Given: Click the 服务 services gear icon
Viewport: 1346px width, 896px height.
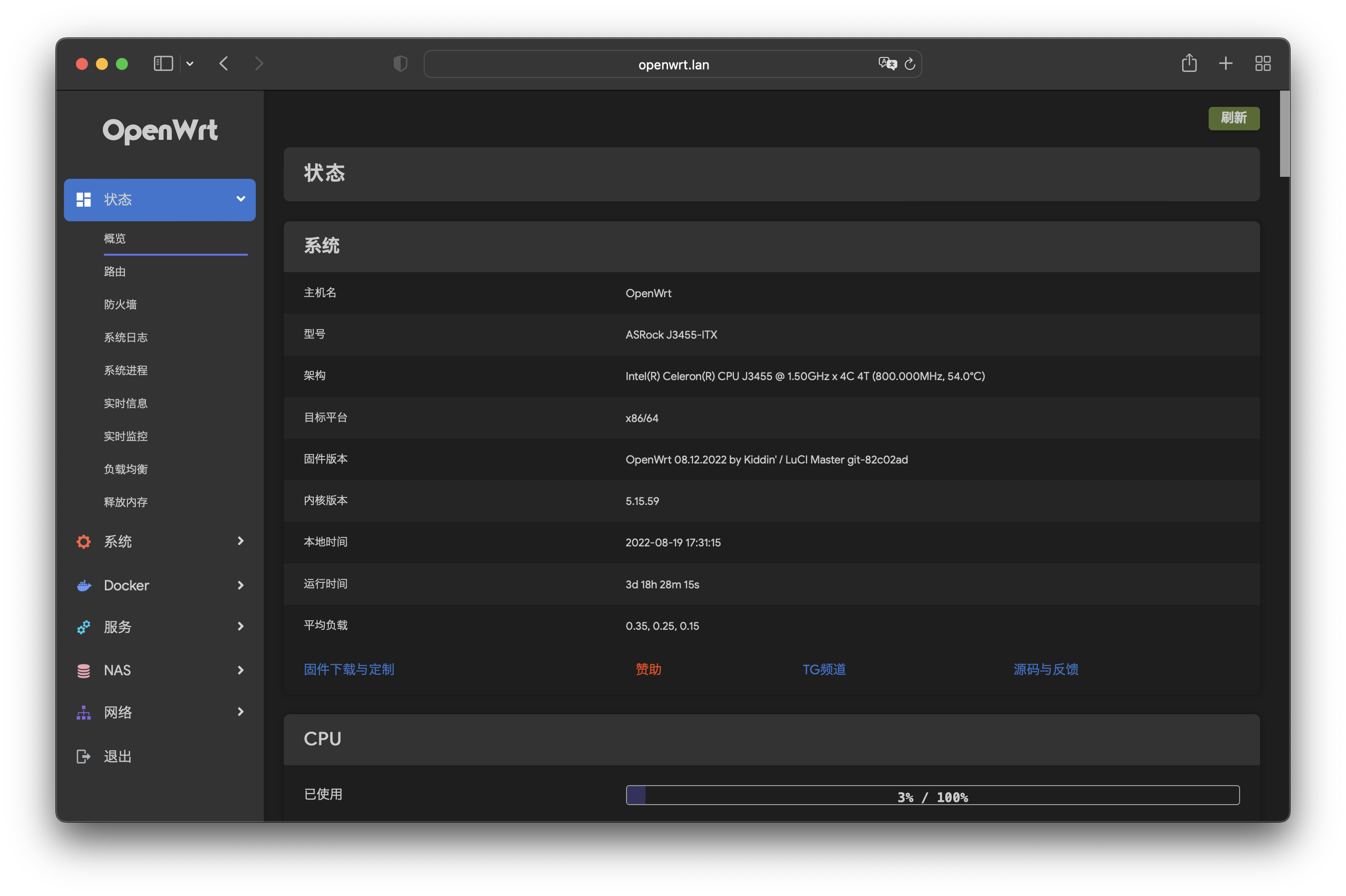Looking at the screenshot, I should [x=83, y=627].
